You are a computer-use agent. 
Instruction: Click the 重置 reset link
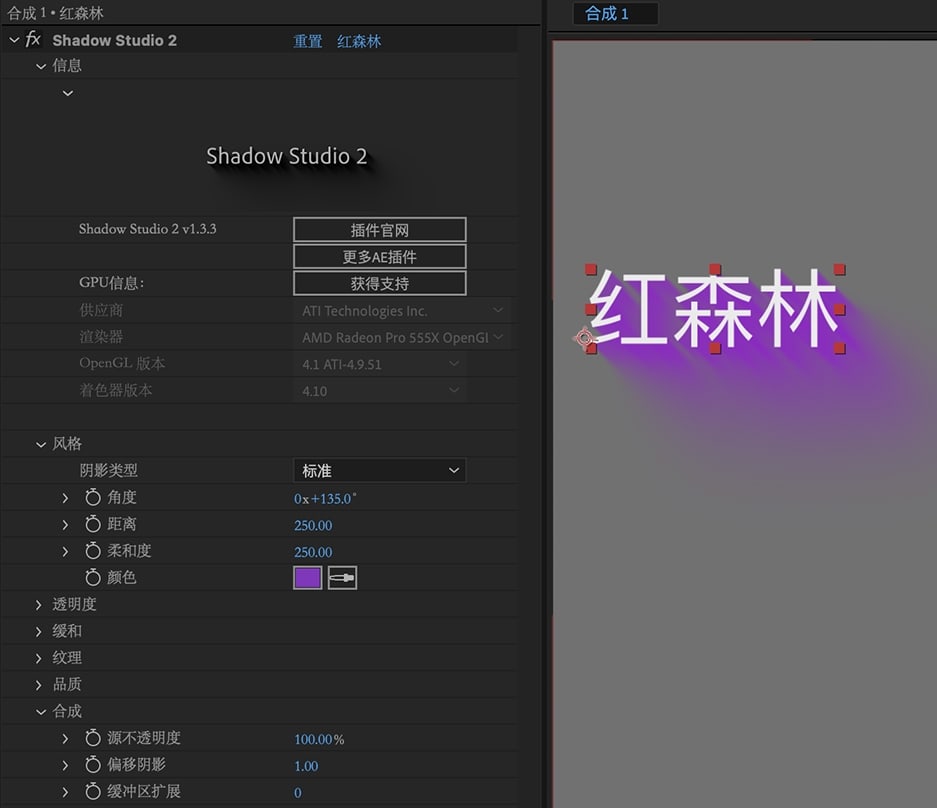[x=307, y=41]
